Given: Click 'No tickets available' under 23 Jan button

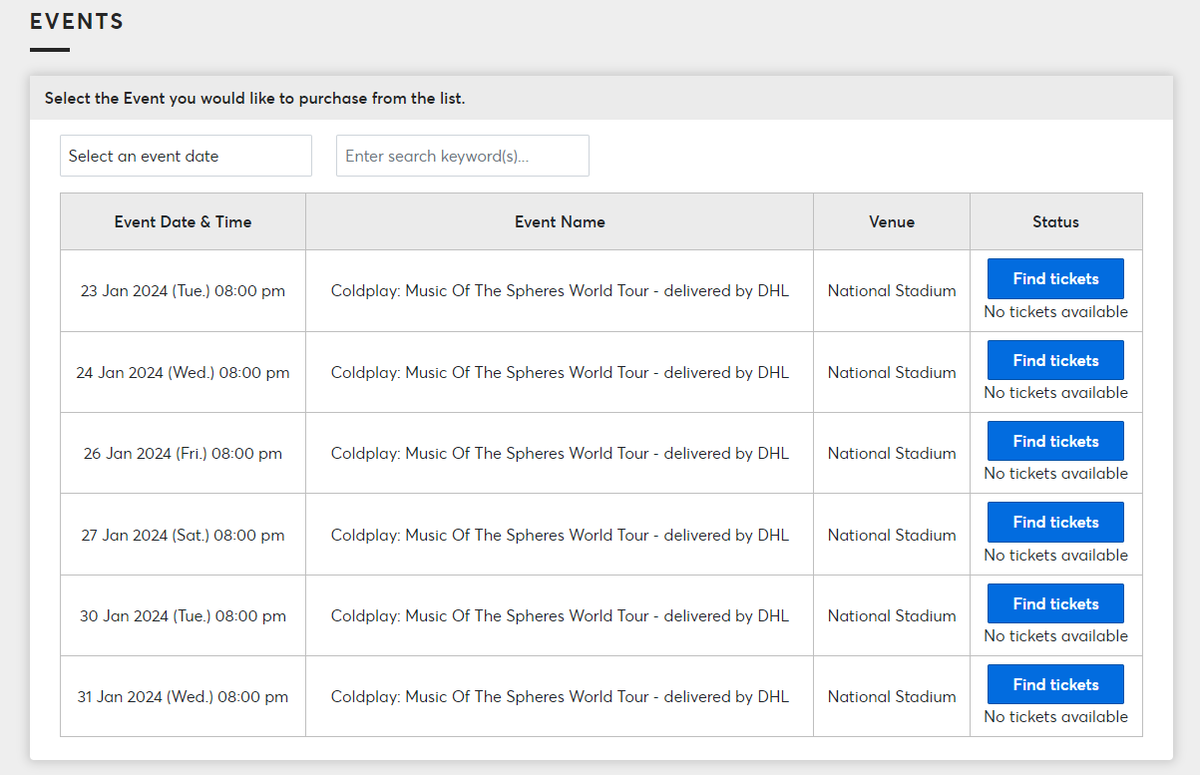Looking at the screenshot, I should (x=1056, y=312).
